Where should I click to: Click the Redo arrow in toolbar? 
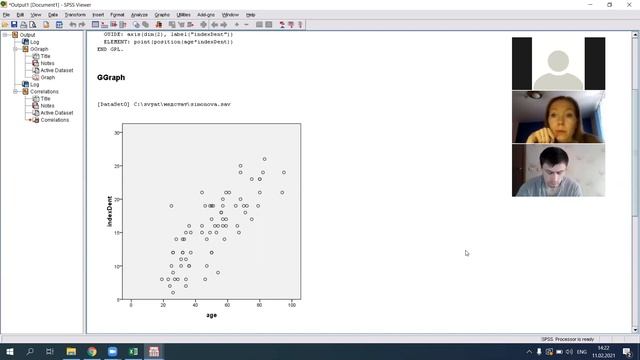(x=82, y=24)
